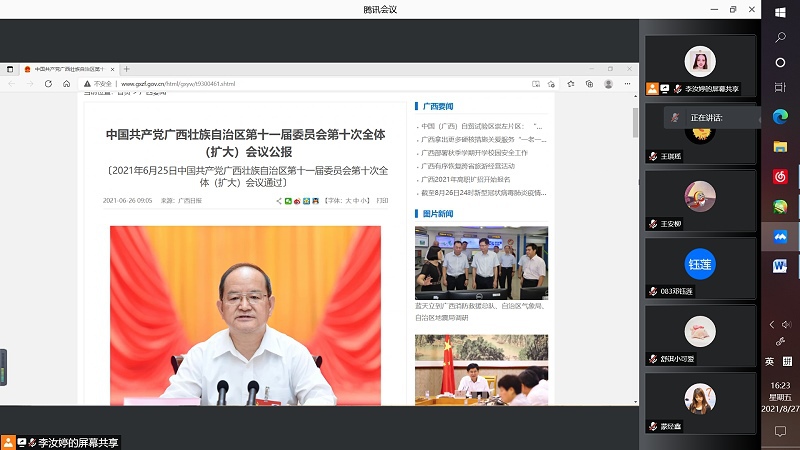
Task: Click the Windows Start button
Action: coord(780,12)
